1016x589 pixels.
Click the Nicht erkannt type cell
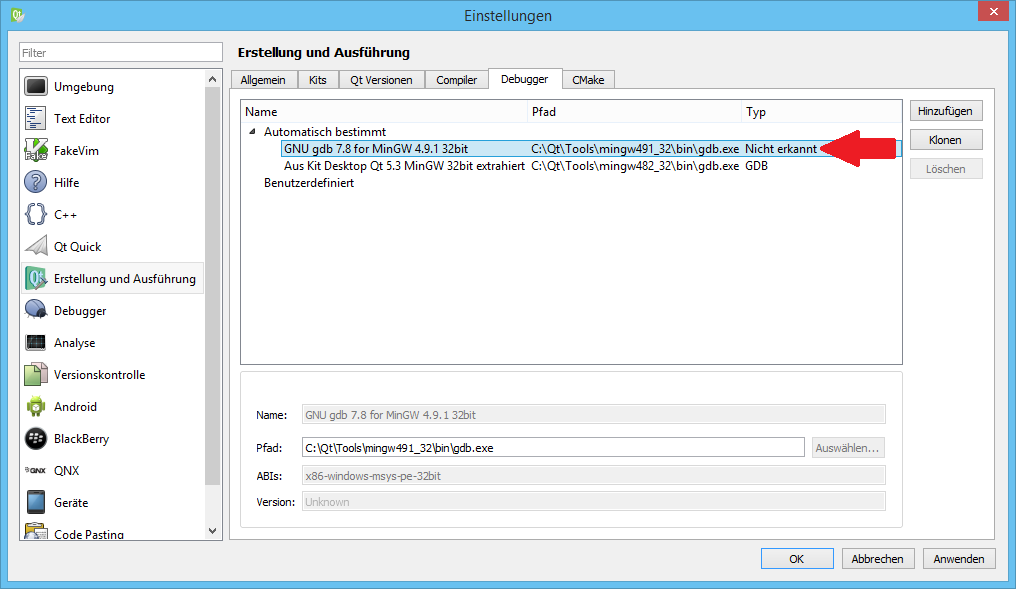click(x=781, y=148)
